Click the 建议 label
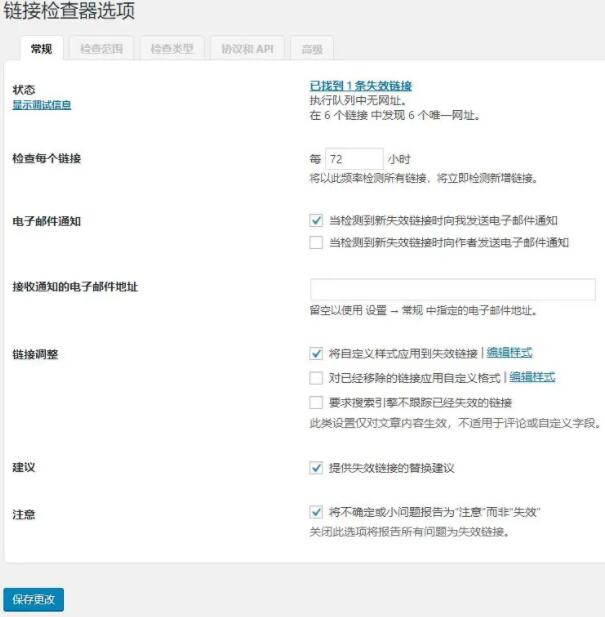The image size is (605, 617). (24, 467)
